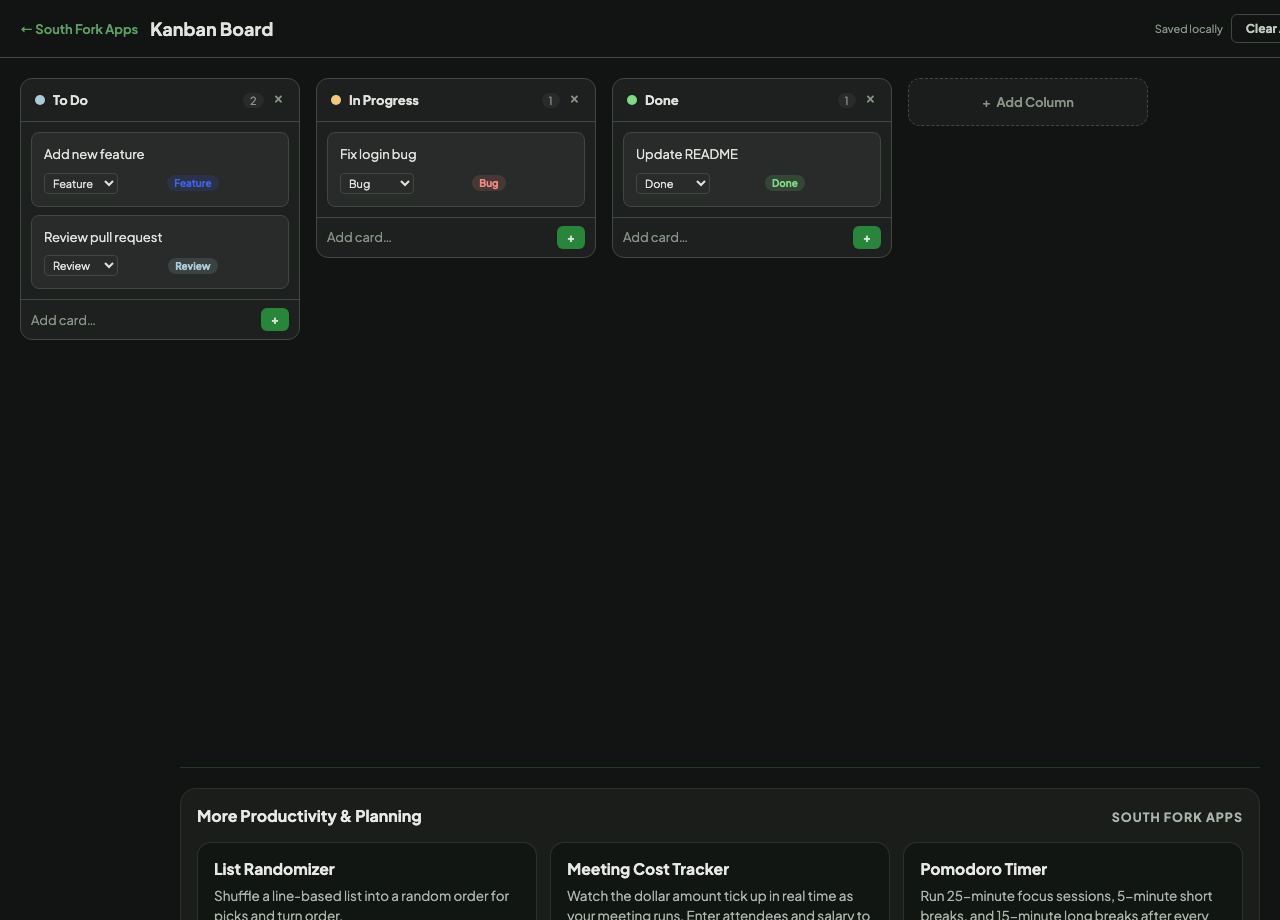Image resolution: width=1280 pixels, height=920 pixels.
Task: Select the Review pull request card title
Action: tap(103, 237)
